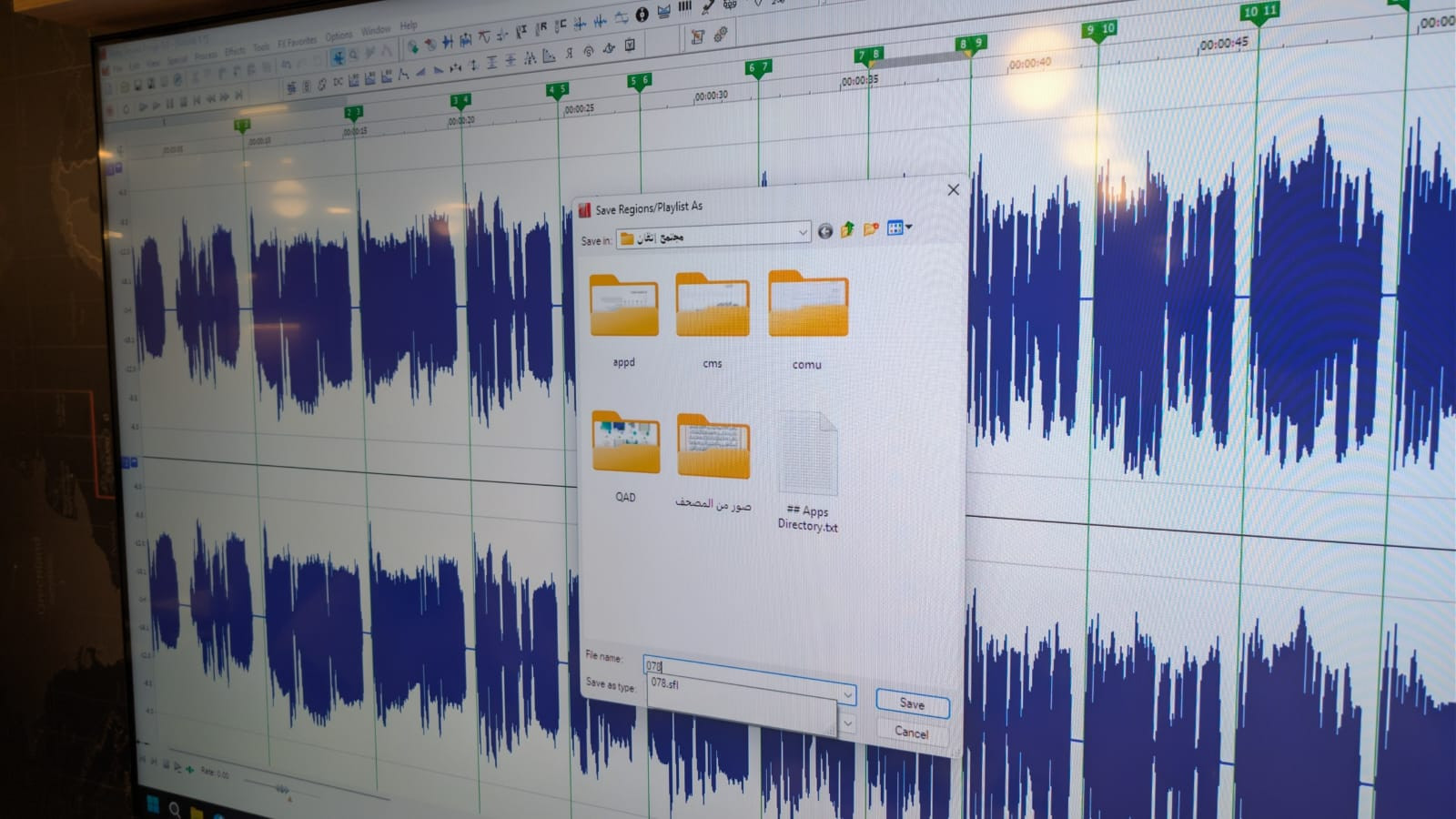The height and width of the screenshot is (819, 1456).
Task: Create a new folder in dialog
Action: [871, 229]
